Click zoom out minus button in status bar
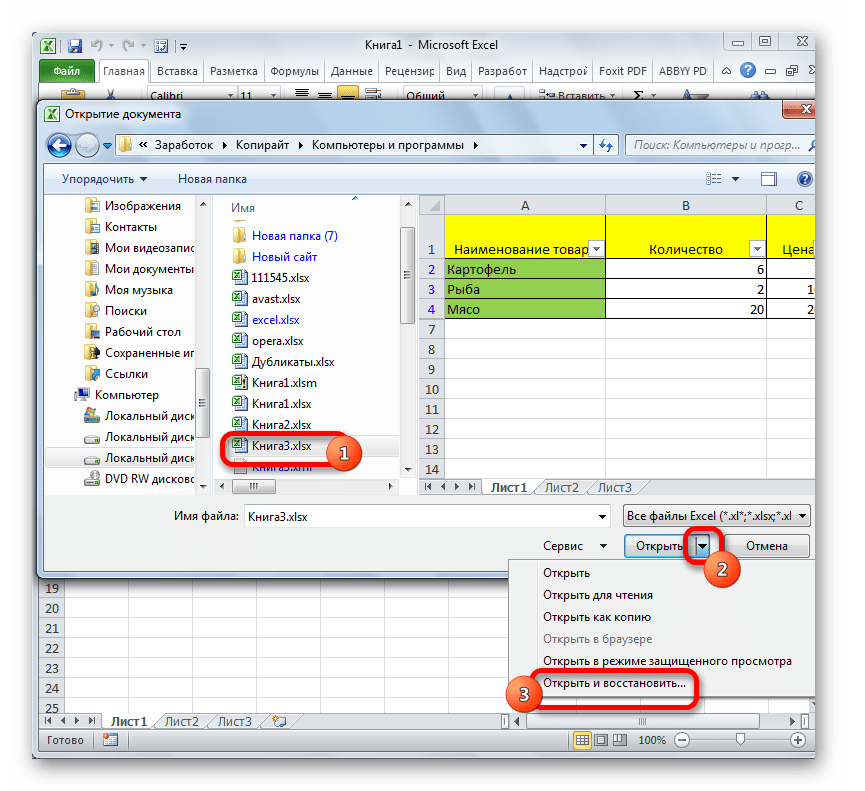Image resolution: width=865 pixels, height=791 pixels. pyautogui.click(x=682, y=740)
